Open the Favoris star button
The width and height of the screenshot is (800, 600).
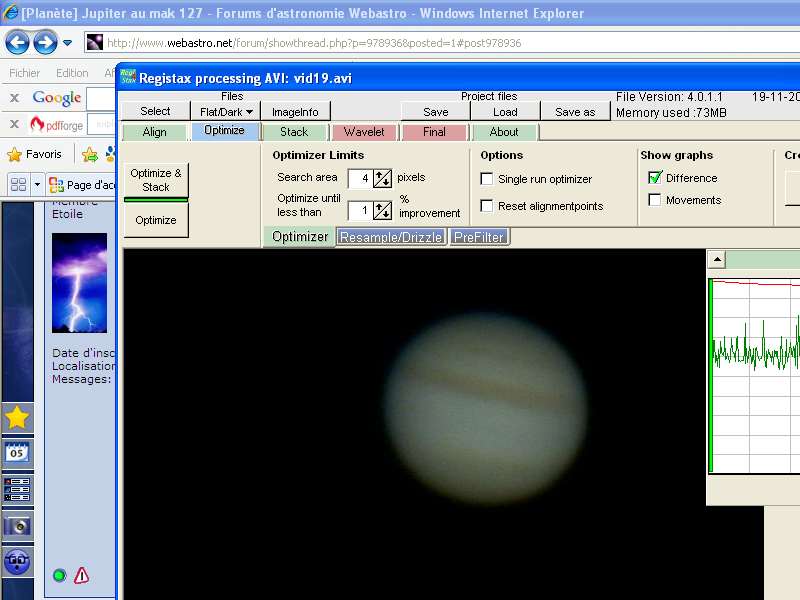(x=35, y=154)
